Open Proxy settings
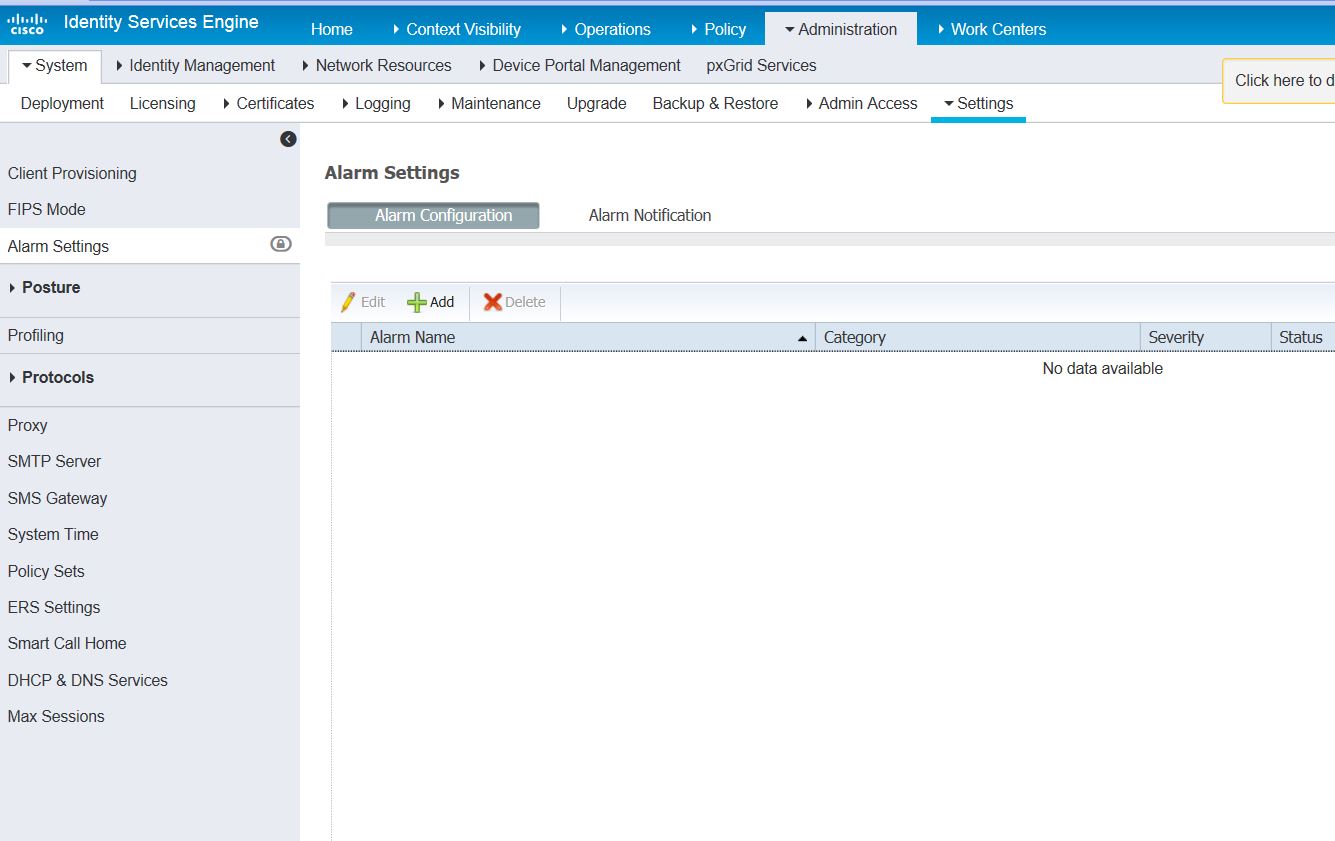 (27, 425)
